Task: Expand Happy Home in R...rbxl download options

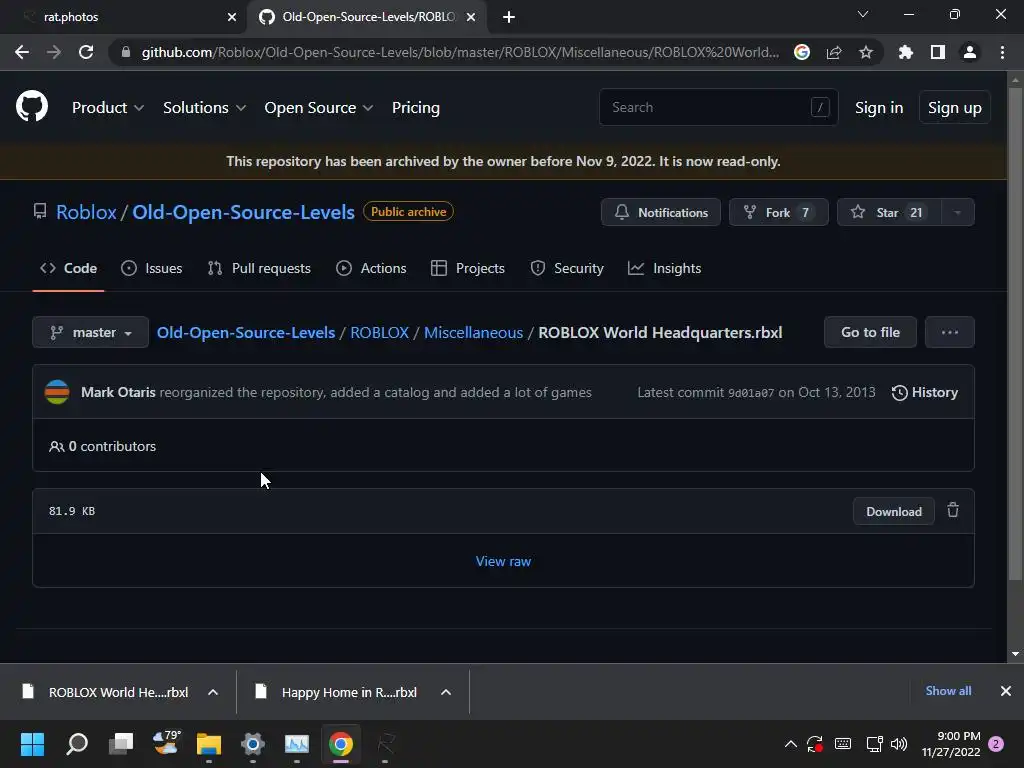Action: coord(446,692)
